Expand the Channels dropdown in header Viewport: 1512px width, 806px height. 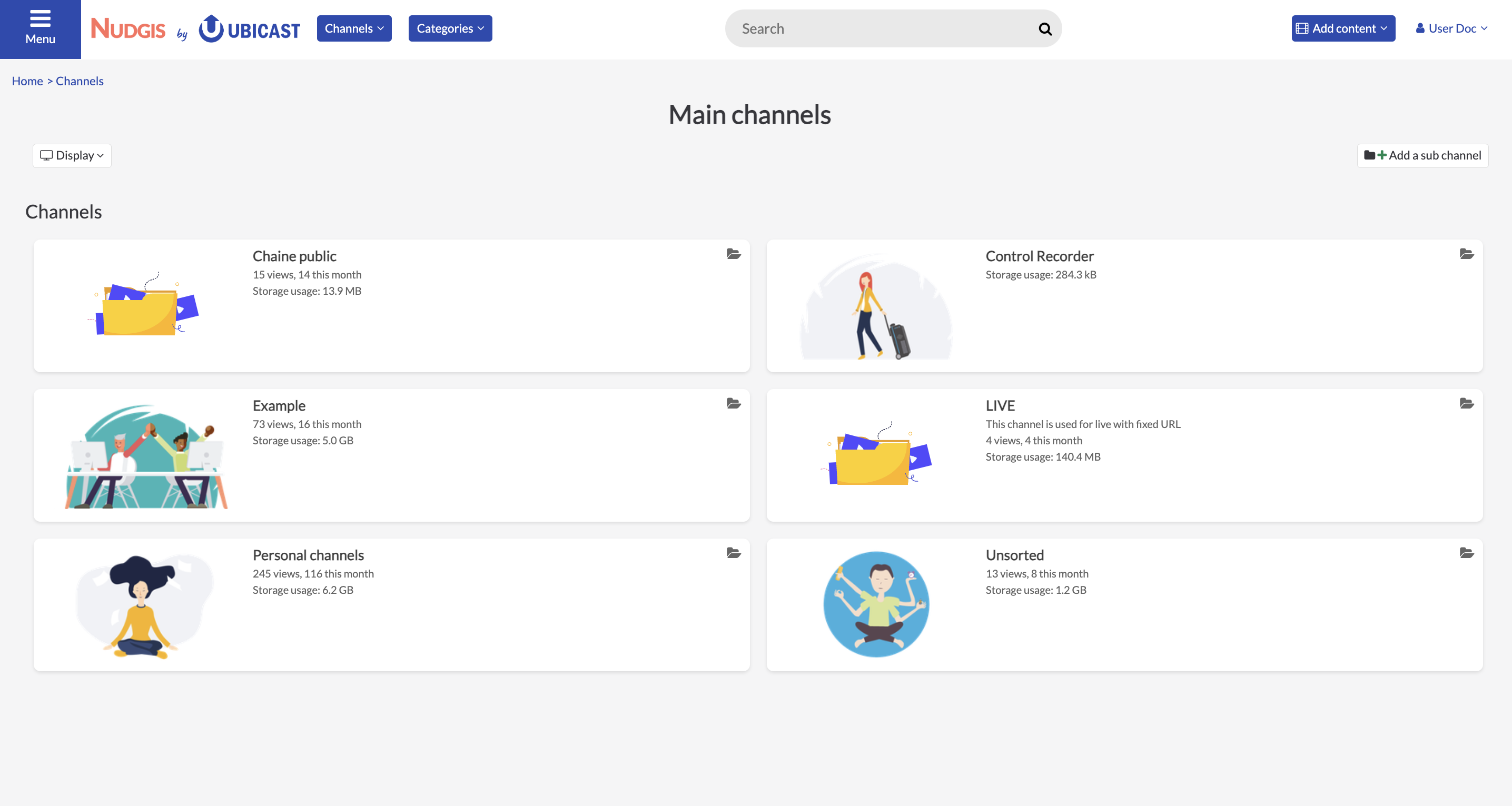354,28
